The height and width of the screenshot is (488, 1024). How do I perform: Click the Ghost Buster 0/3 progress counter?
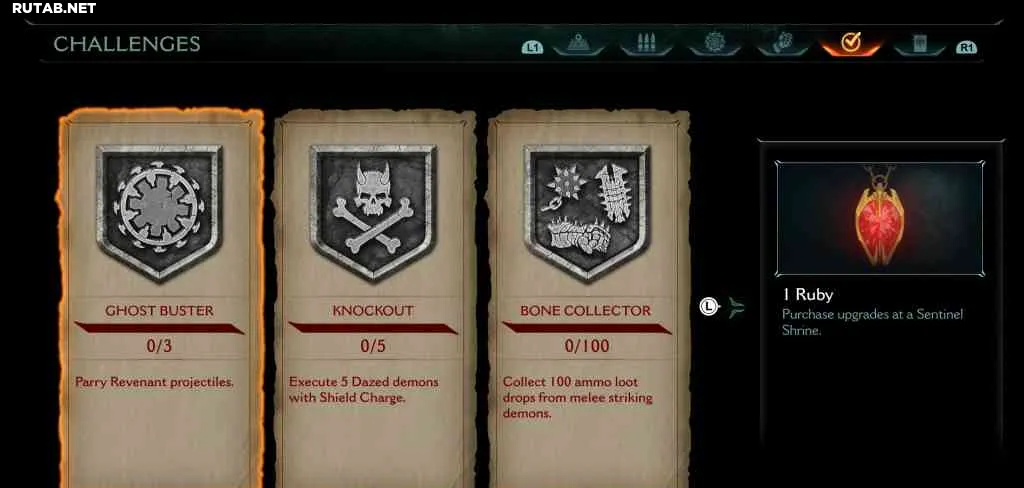(159, 346)
